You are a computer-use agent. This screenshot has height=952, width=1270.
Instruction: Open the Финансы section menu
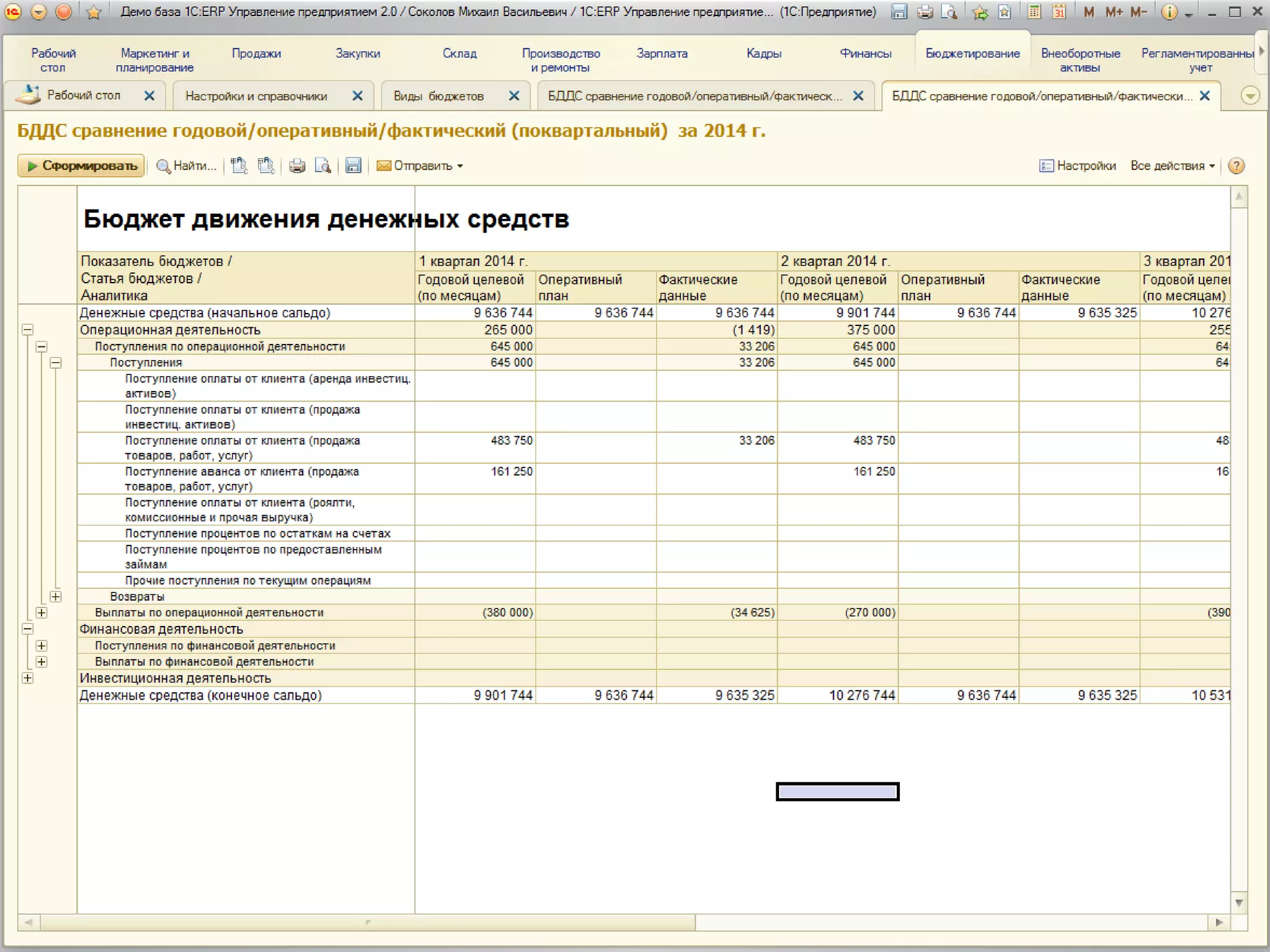point(865,54)
